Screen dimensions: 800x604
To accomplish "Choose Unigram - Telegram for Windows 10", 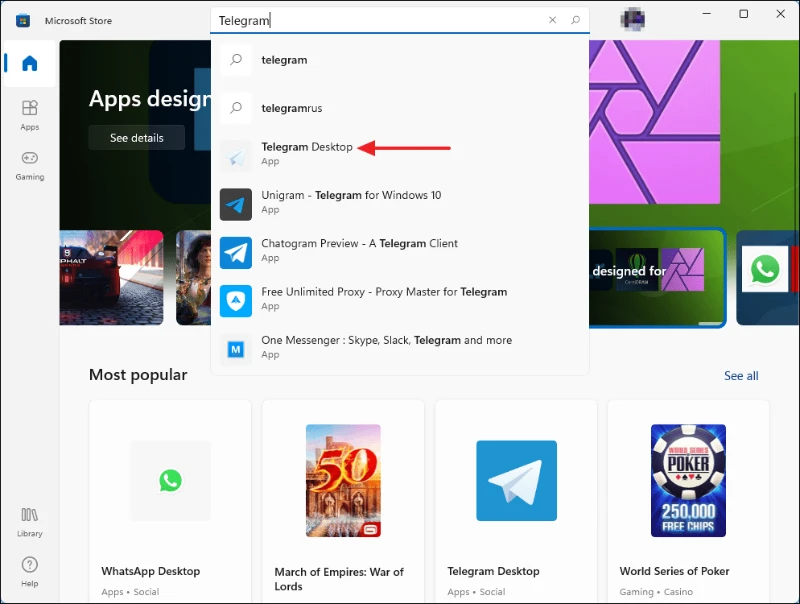I will click(399, 205).
